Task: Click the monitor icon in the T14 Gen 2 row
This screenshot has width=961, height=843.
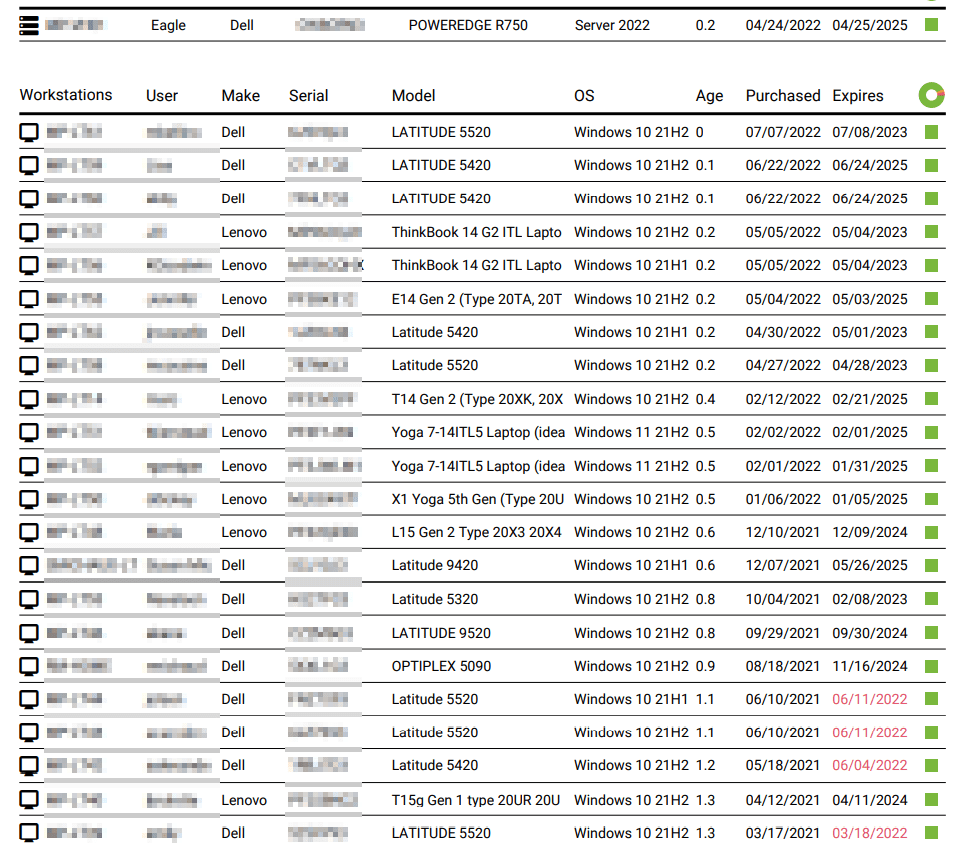Action: pyautogui.click(x=29, y=399)
